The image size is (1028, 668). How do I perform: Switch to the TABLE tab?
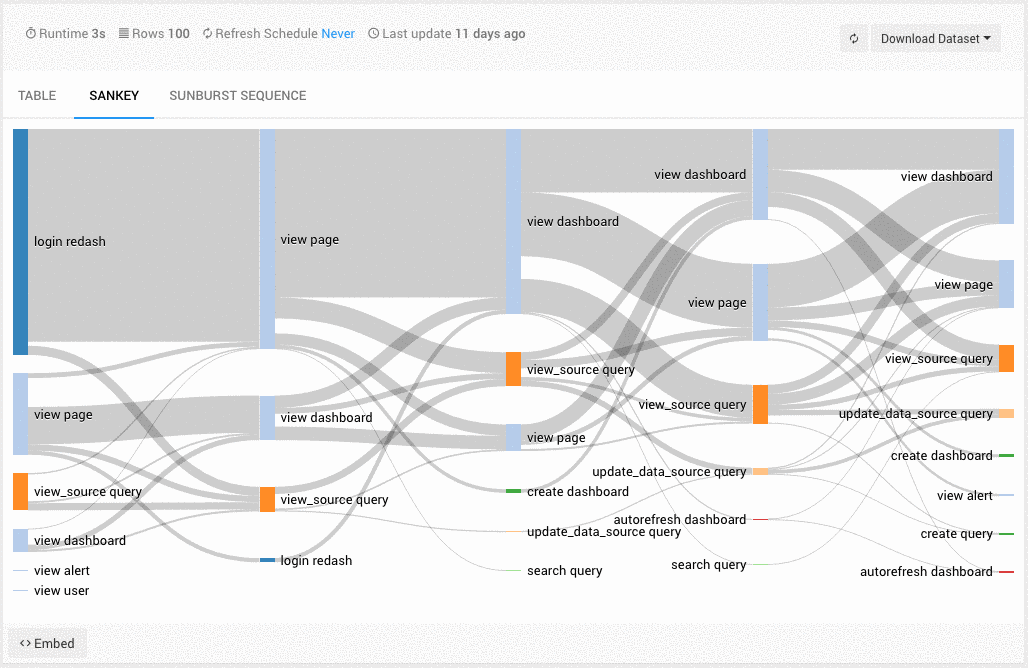click(37, 96)
